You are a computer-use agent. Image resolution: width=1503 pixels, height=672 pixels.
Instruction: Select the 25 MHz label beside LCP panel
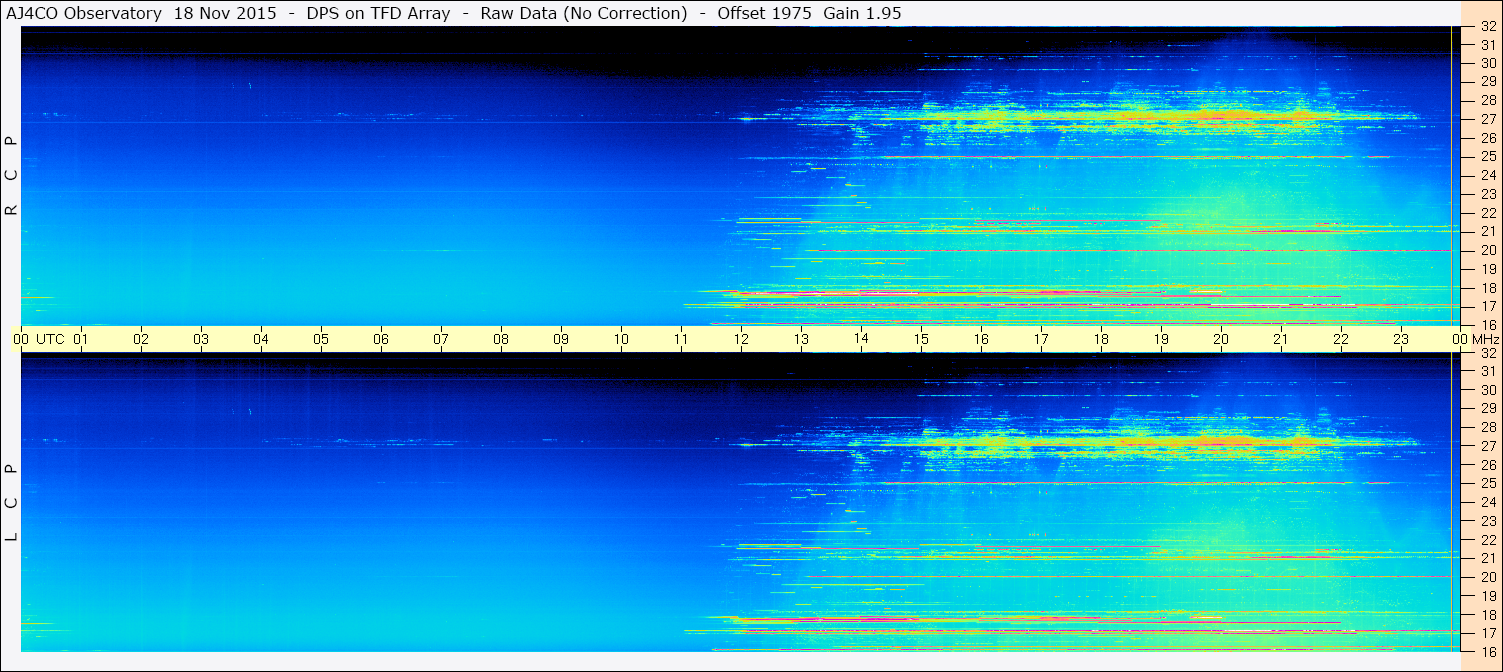1488,484
